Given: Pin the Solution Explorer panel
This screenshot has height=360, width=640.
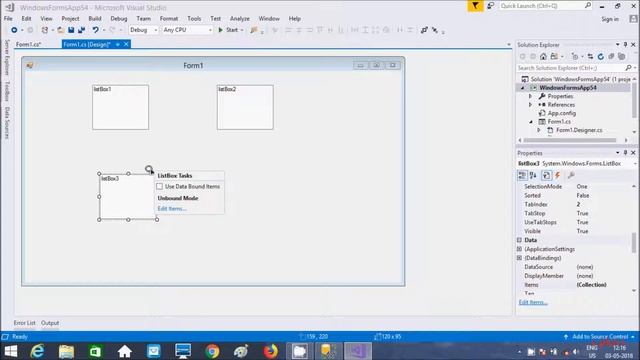Looking at the screenshot, I should [625, 44].
